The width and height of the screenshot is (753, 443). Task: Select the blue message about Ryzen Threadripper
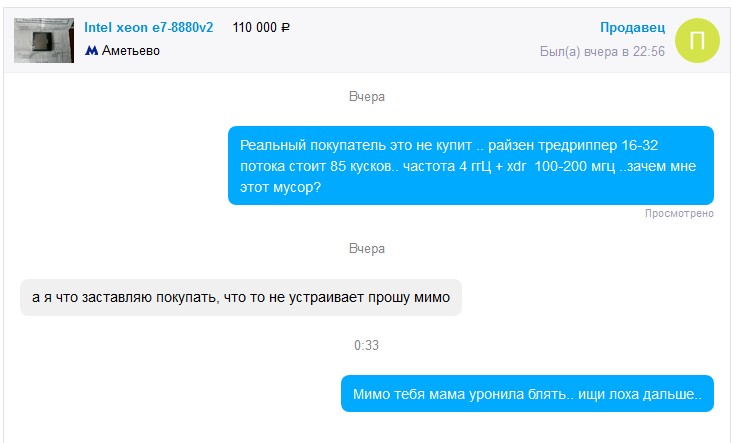click(x=471, y=166)
